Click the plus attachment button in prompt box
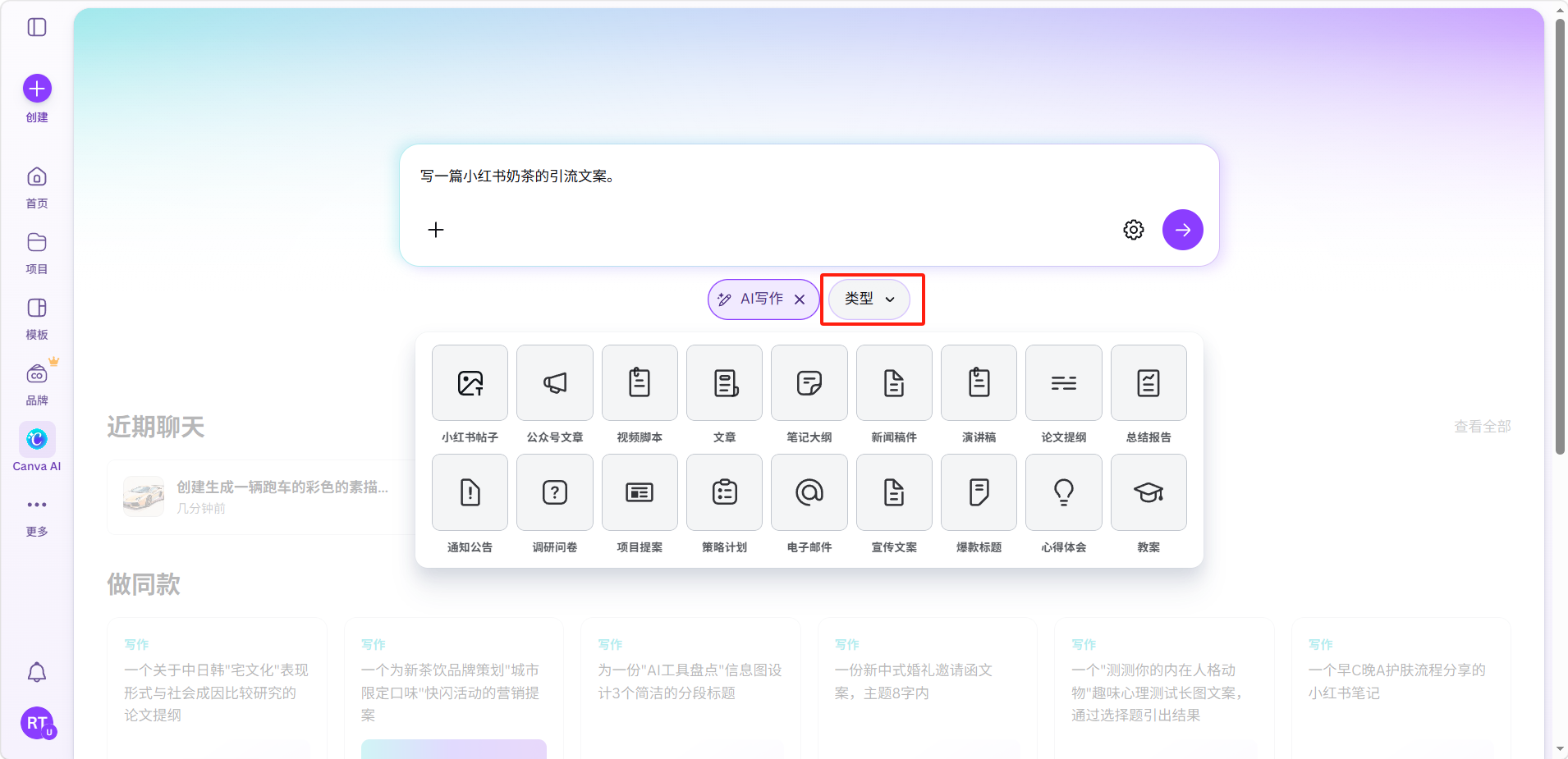The width and height of the screenshot is (1568, 759). click(436, 230)
